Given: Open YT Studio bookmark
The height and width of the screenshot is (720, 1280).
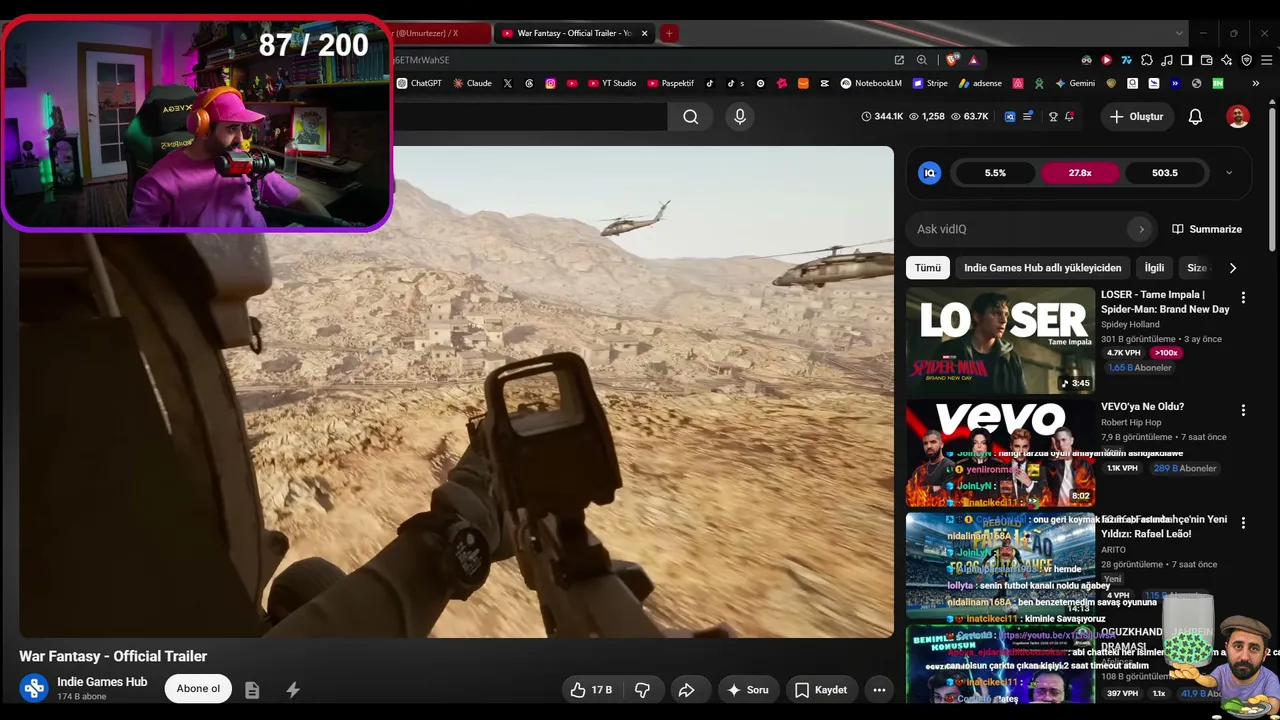Looking at the screenshot, I should click(x=612, y=84).
